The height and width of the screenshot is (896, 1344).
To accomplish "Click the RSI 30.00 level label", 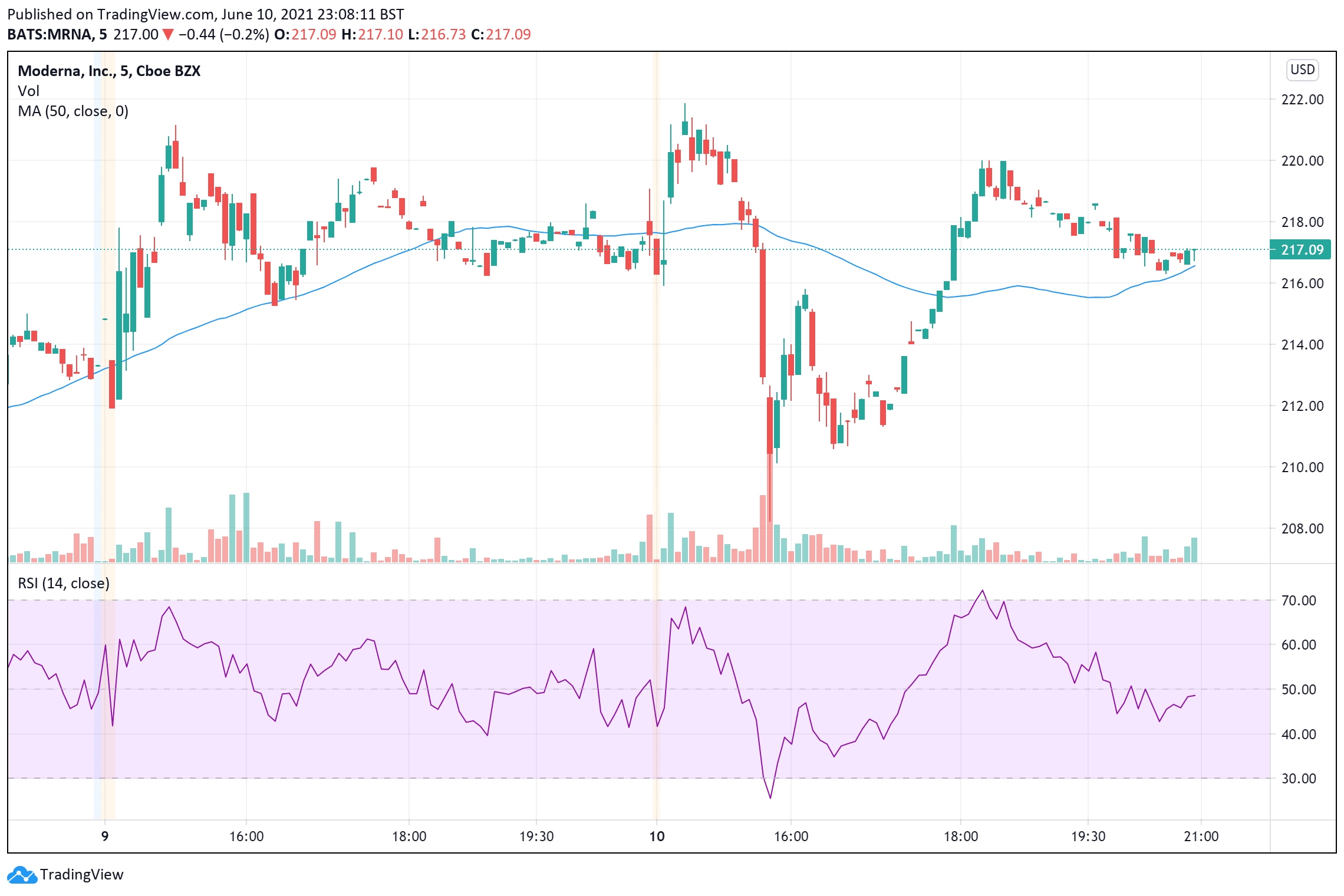I will 1299,778.
